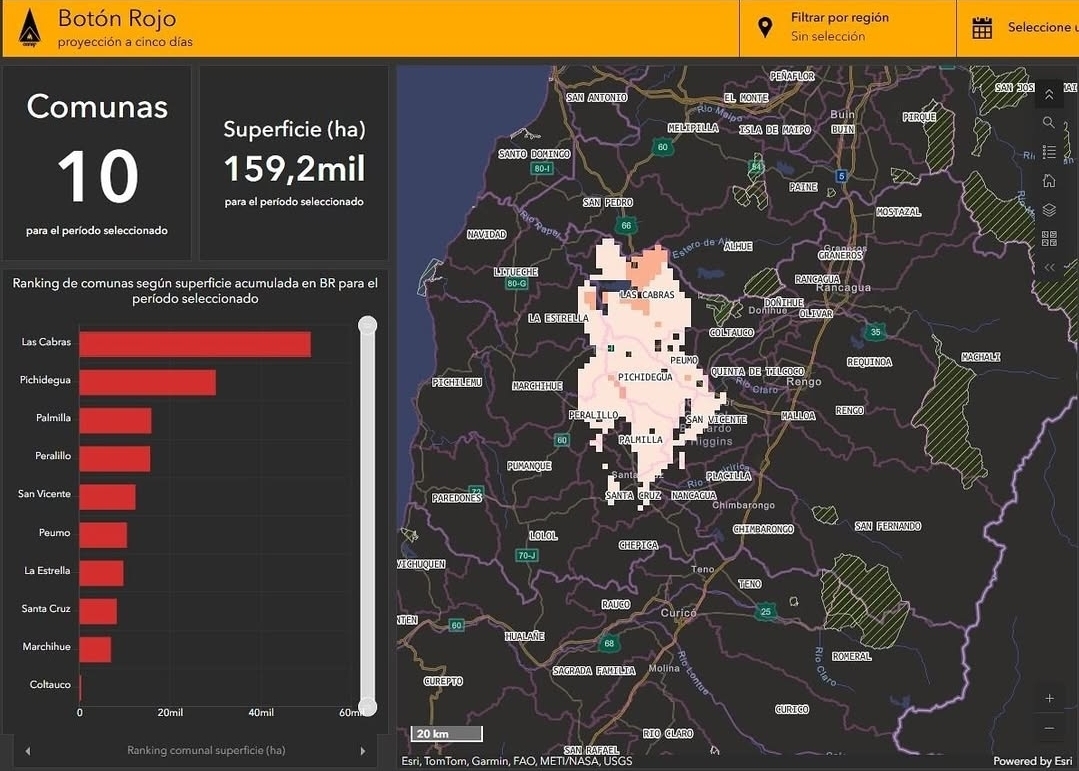
Task: Open the basemap gallery grid
Action: [x=1048, y=238]
